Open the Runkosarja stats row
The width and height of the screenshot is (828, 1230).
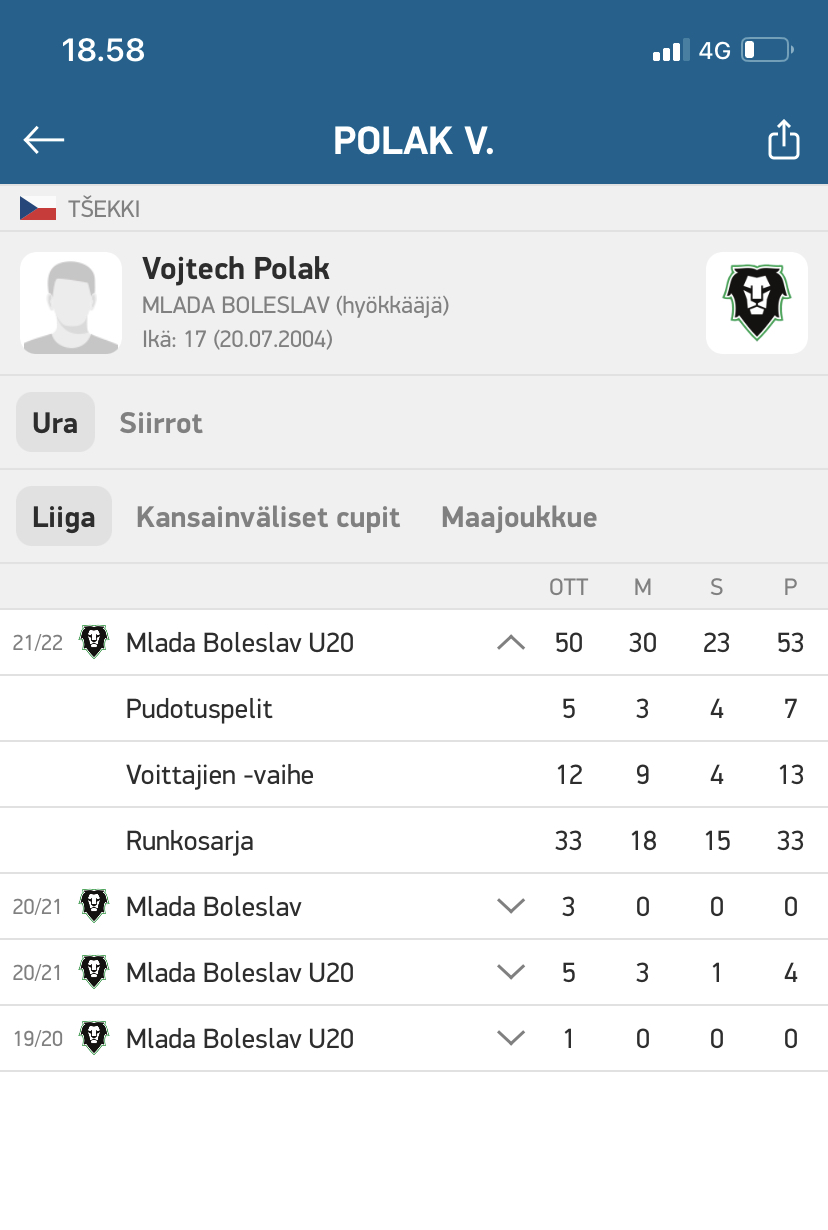(414, 840)
